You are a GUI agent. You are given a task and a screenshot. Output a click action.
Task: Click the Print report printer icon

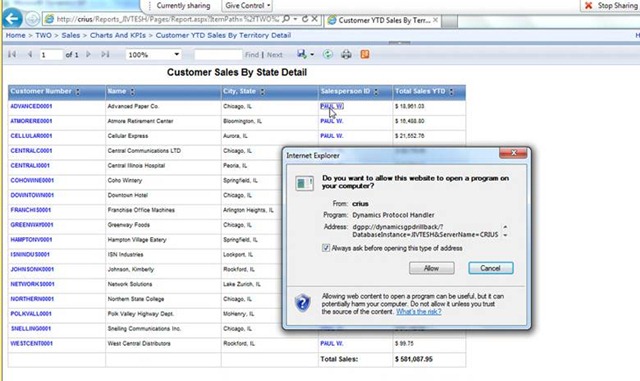(346, 54)
